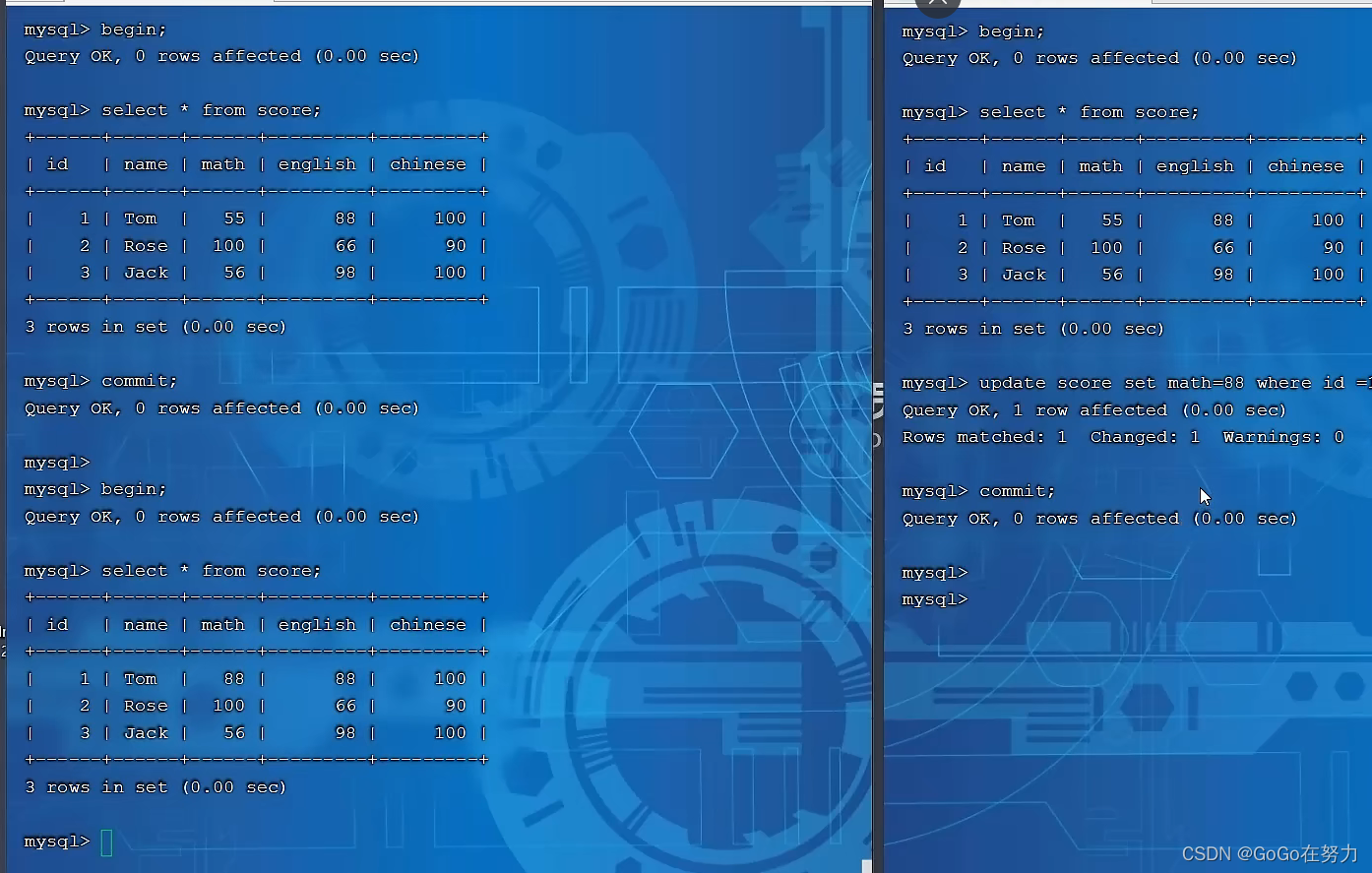
Task: Click 'Query OK' line below right terminal's commit
Action: [x=1099, y=519]
